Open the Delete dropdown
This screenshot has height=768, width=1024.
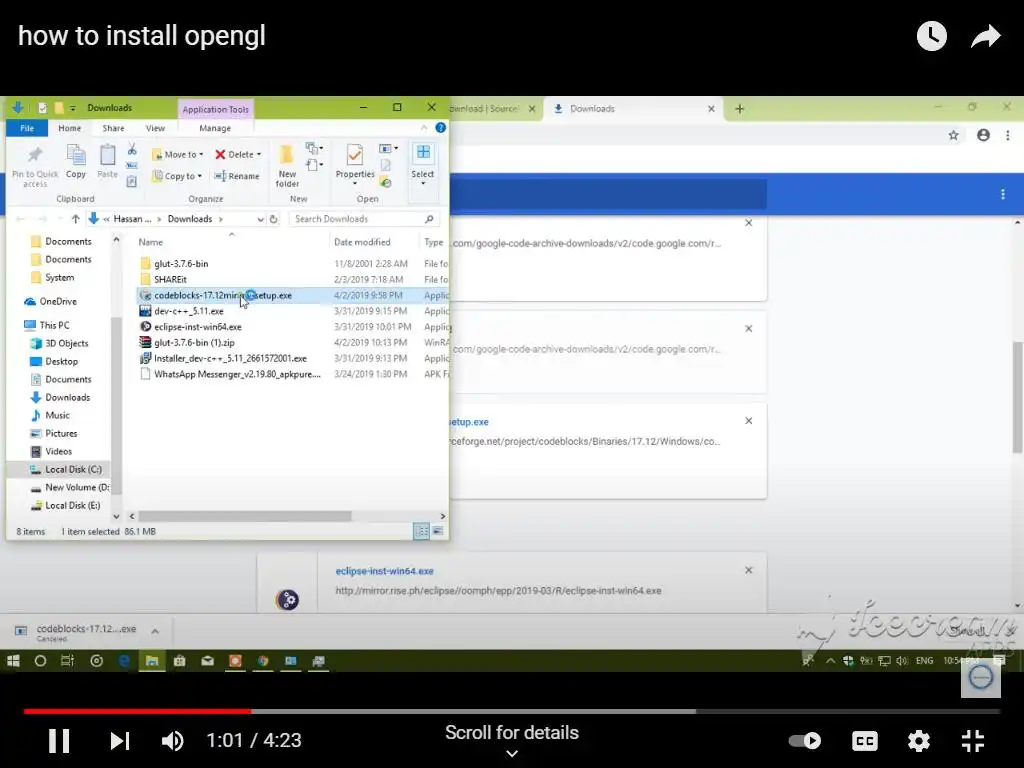(238, 155)
